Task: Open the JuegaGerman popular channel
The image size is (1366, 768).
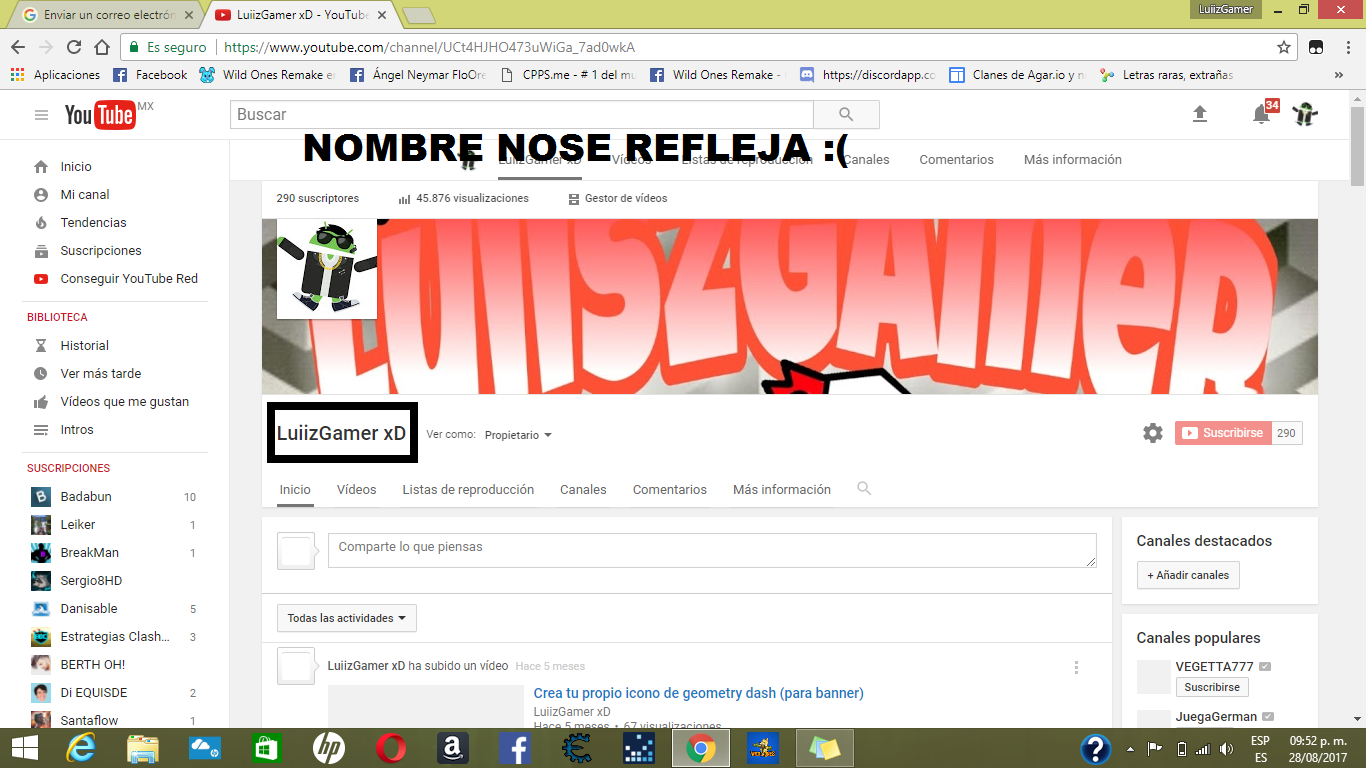Action: (1216, 717)
